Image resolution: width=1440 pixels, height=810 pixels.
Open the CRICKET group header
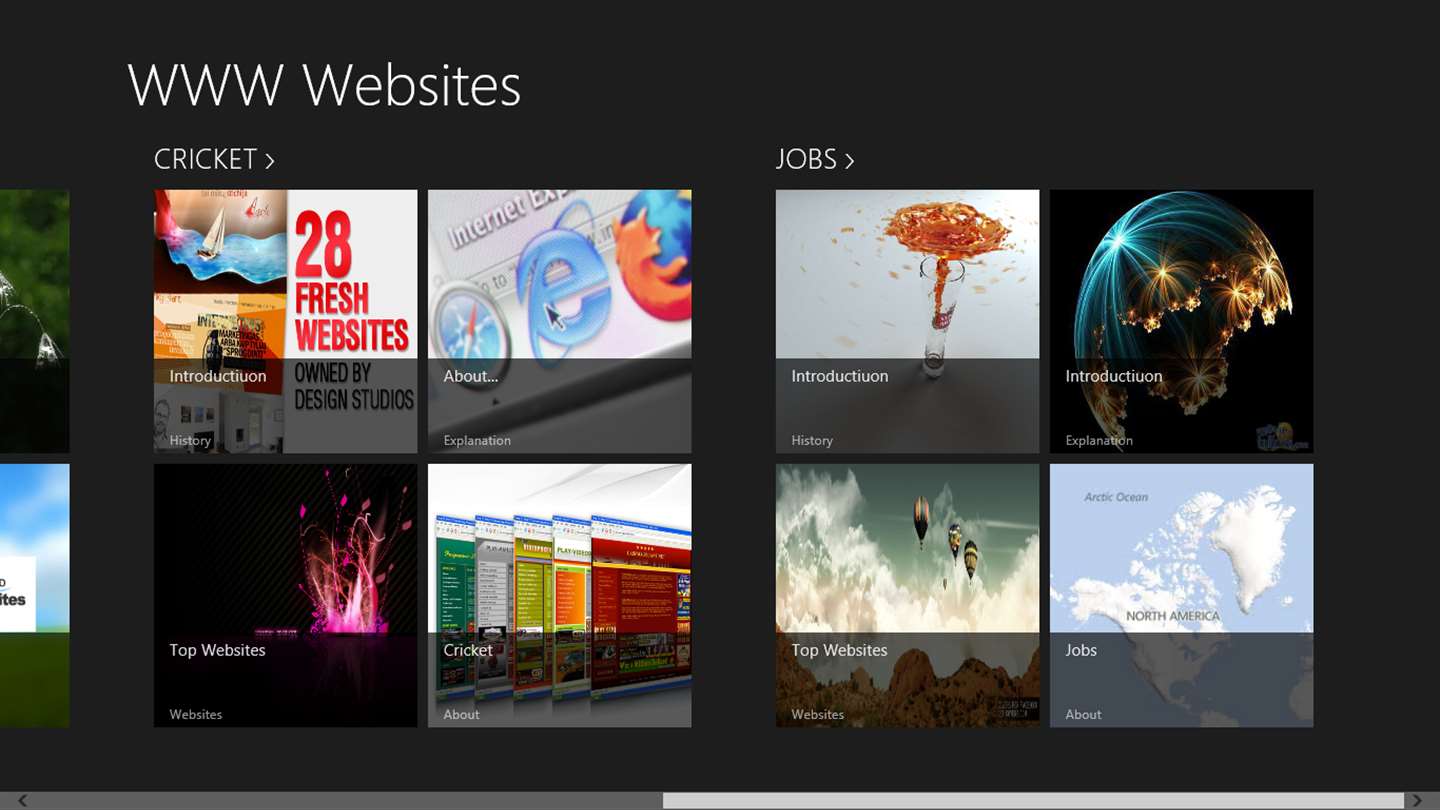[214, 159]
